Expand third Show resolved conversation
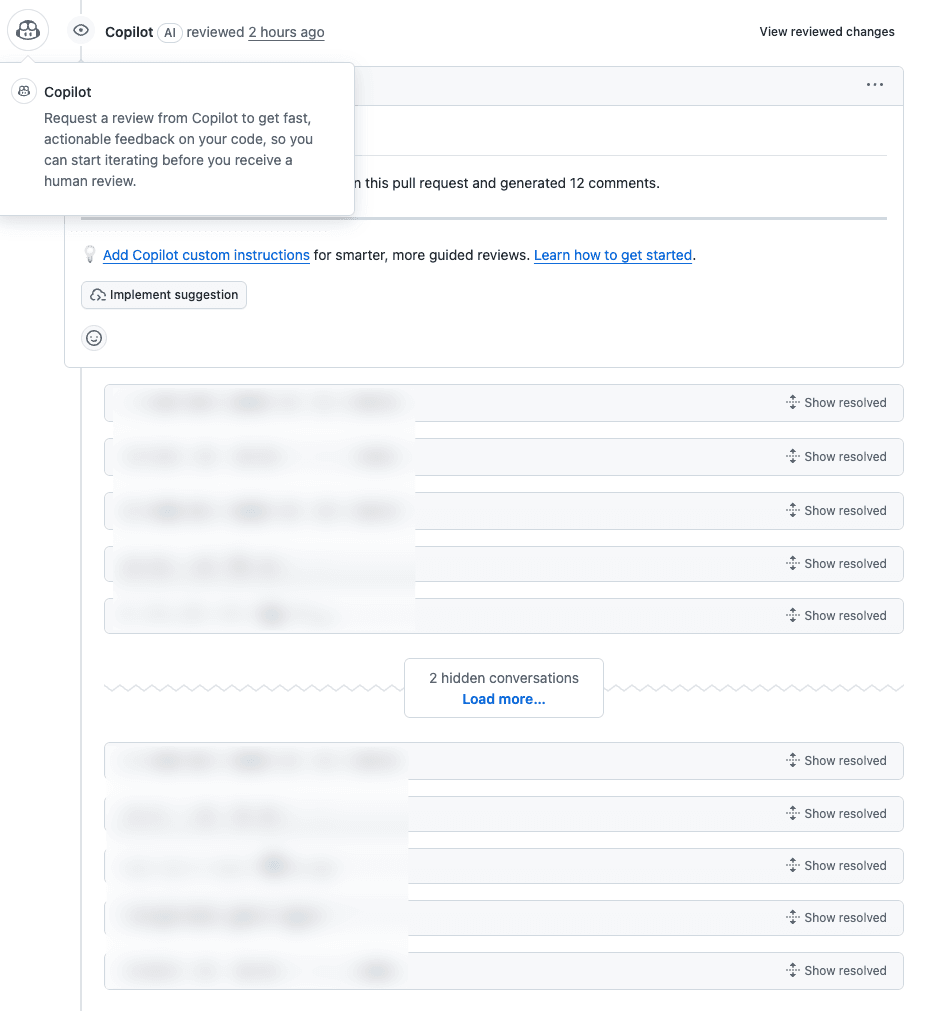The width and height of the screenshot is (926, 1011). pyautogui.click(x=845, y=511)
